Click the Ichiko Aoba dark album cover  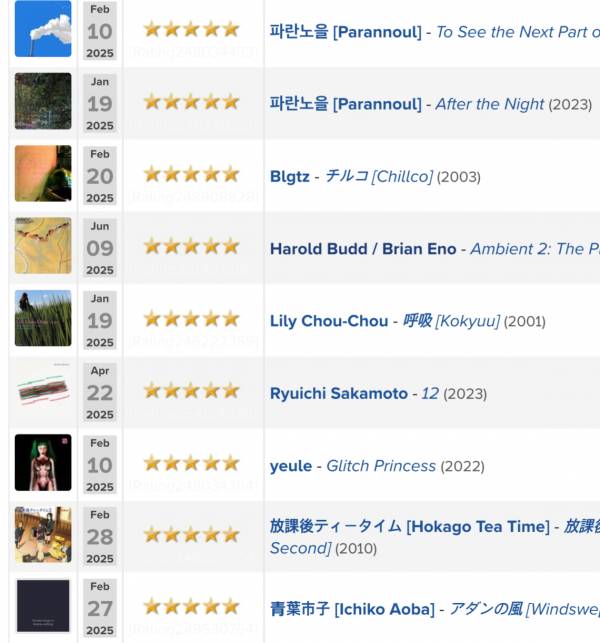tap(43, 606)
